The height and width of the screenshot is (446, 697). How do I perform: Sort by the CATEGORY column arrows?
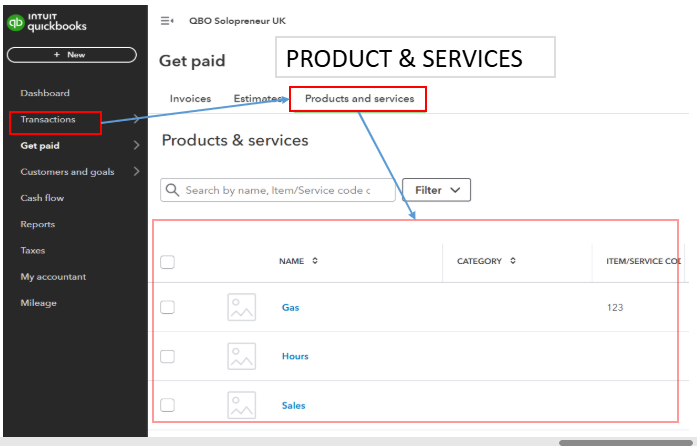click(x=513, y=261)
